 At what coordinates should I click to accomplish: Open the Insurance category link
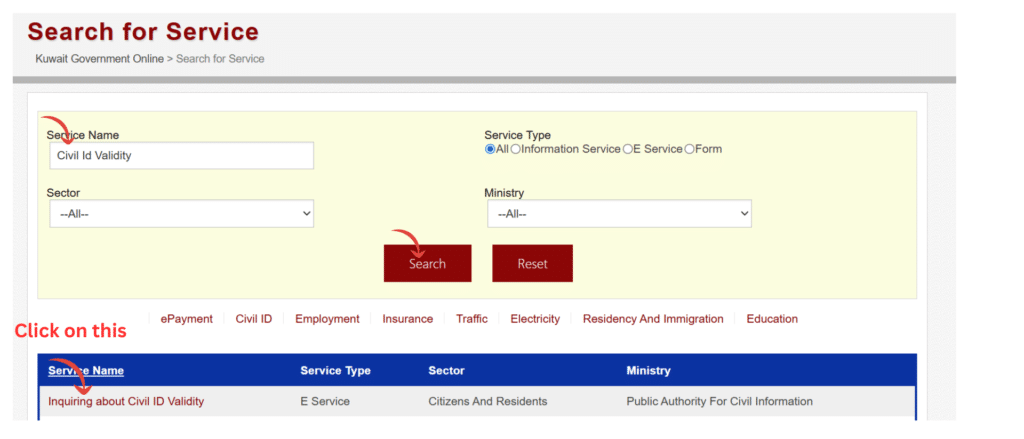[x=408, y=319]
